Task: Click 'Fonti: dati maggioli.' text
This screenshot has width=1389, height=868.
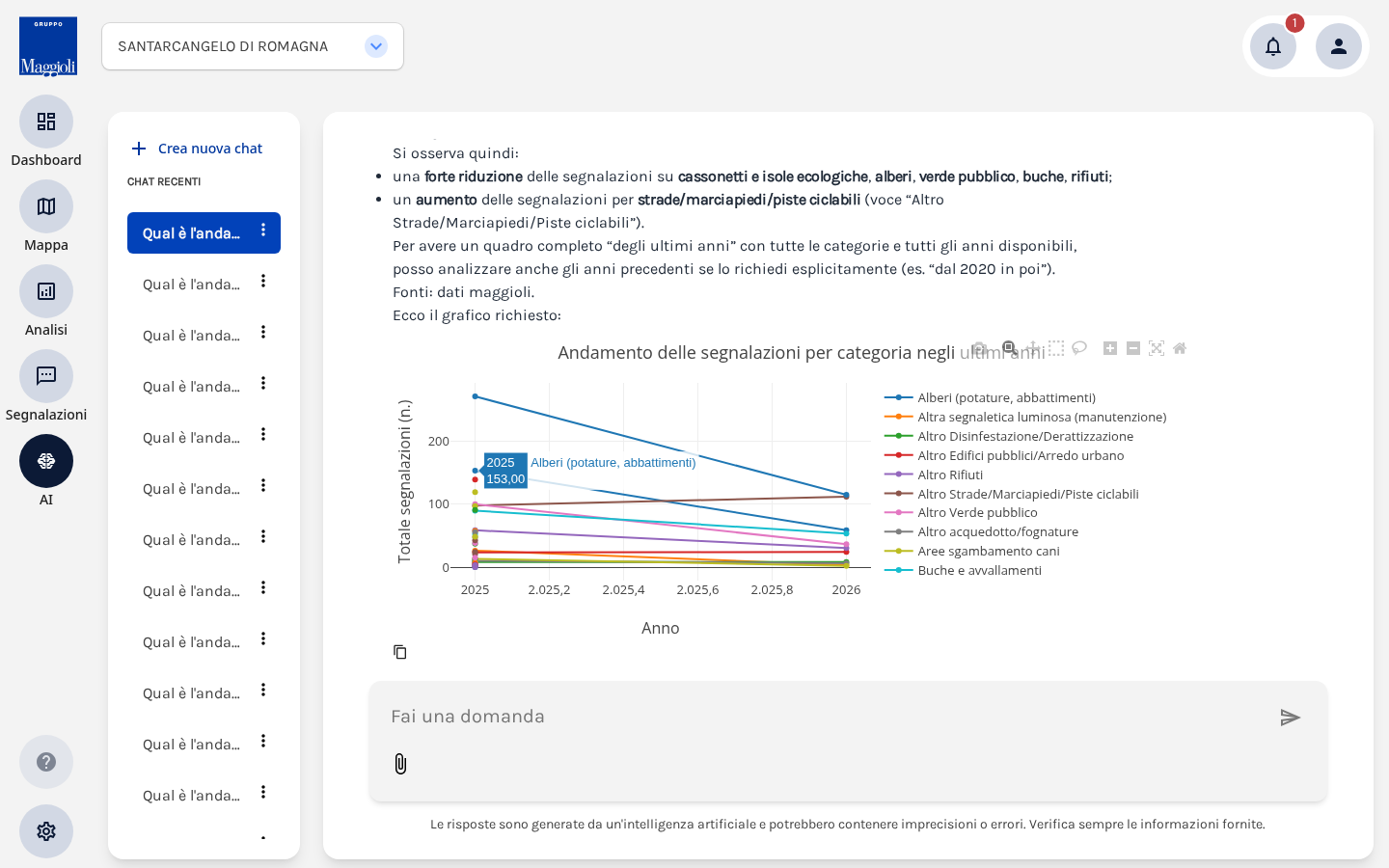Action: click(463, 292)
